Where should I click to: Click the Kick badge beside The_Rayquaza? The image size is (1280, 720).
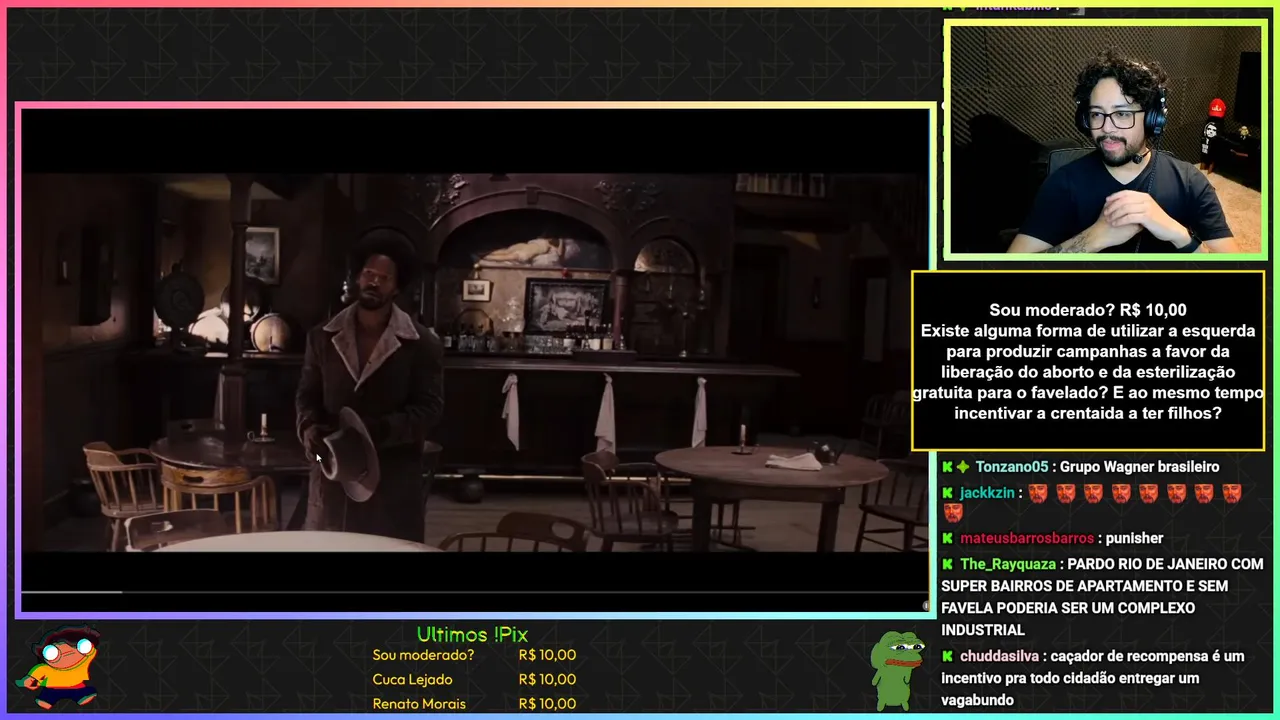(947, 564)
